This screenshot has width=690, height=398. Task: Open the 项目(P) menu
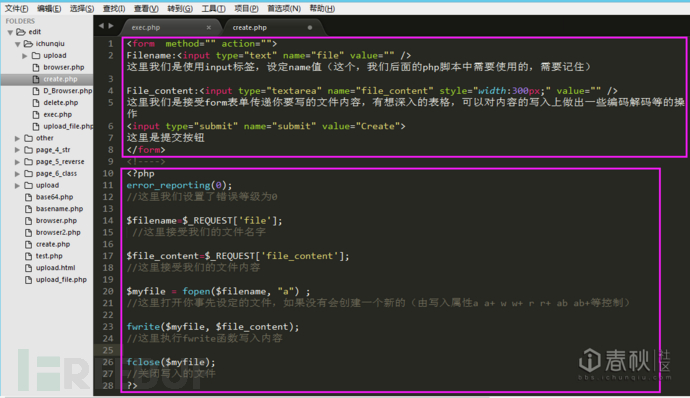pos(246,8)
